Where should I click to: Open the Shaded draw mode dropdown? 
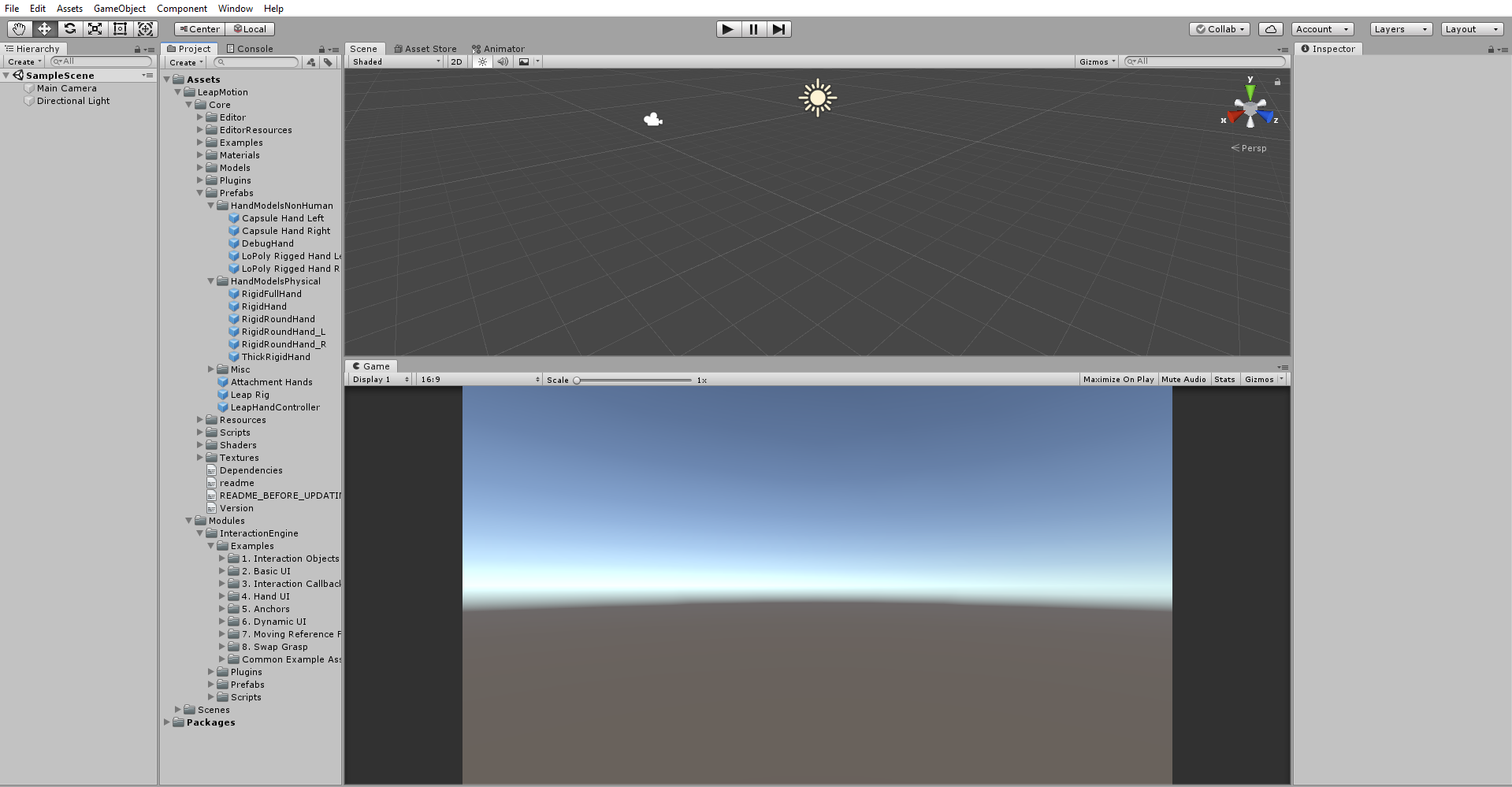coord(394,61)
